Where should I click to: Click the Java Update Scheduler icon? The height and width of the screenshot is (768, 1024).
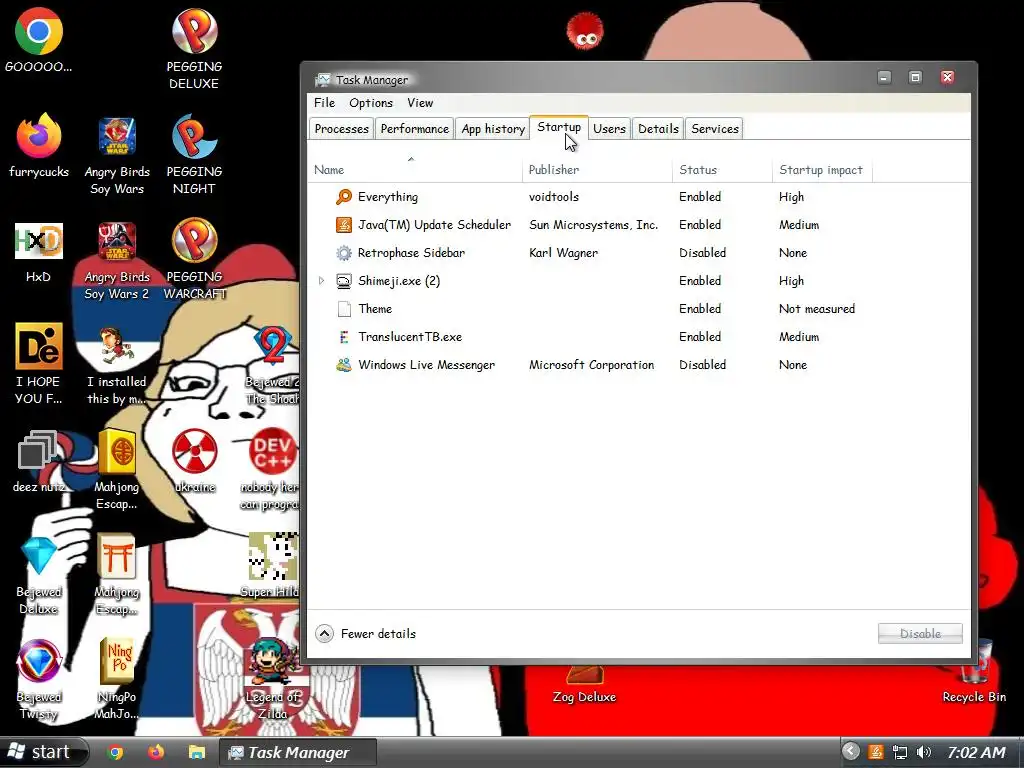[344, 225]
